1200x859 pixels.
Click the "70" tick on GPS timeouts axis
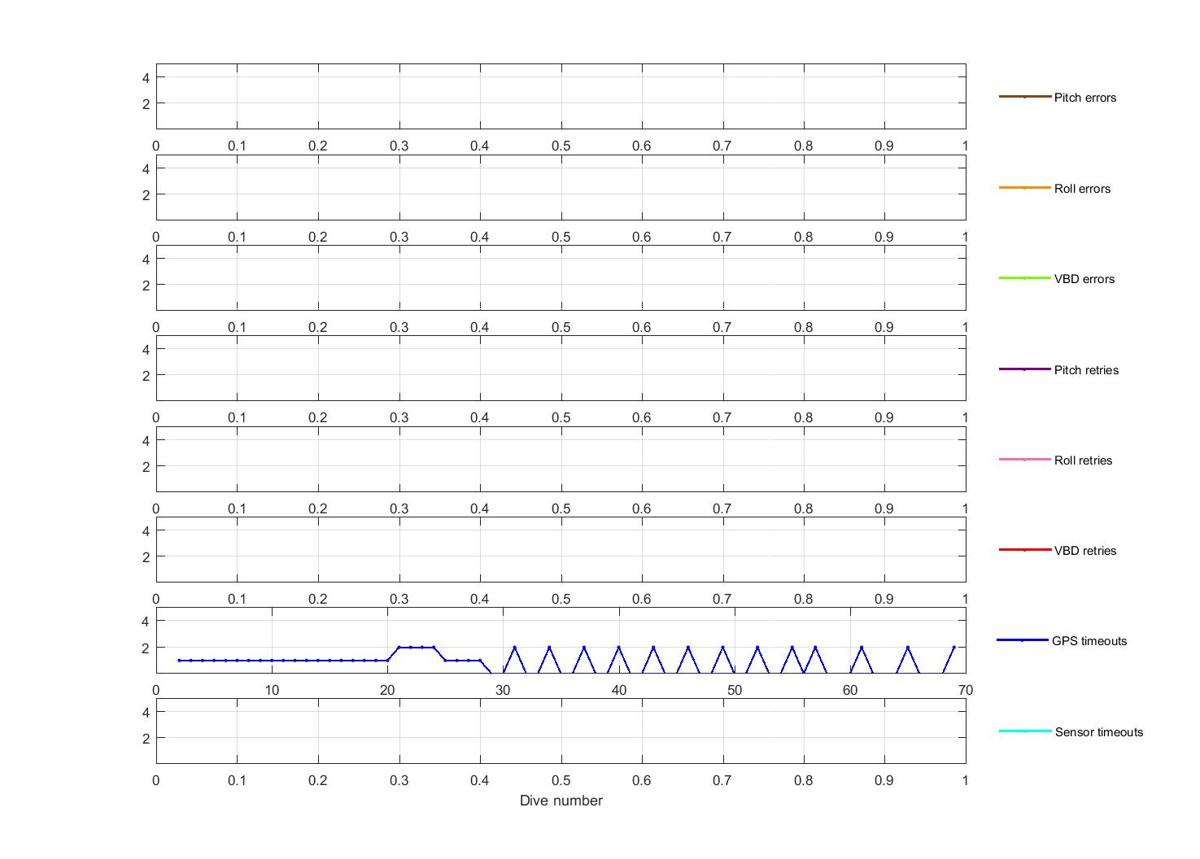point(966,690)
